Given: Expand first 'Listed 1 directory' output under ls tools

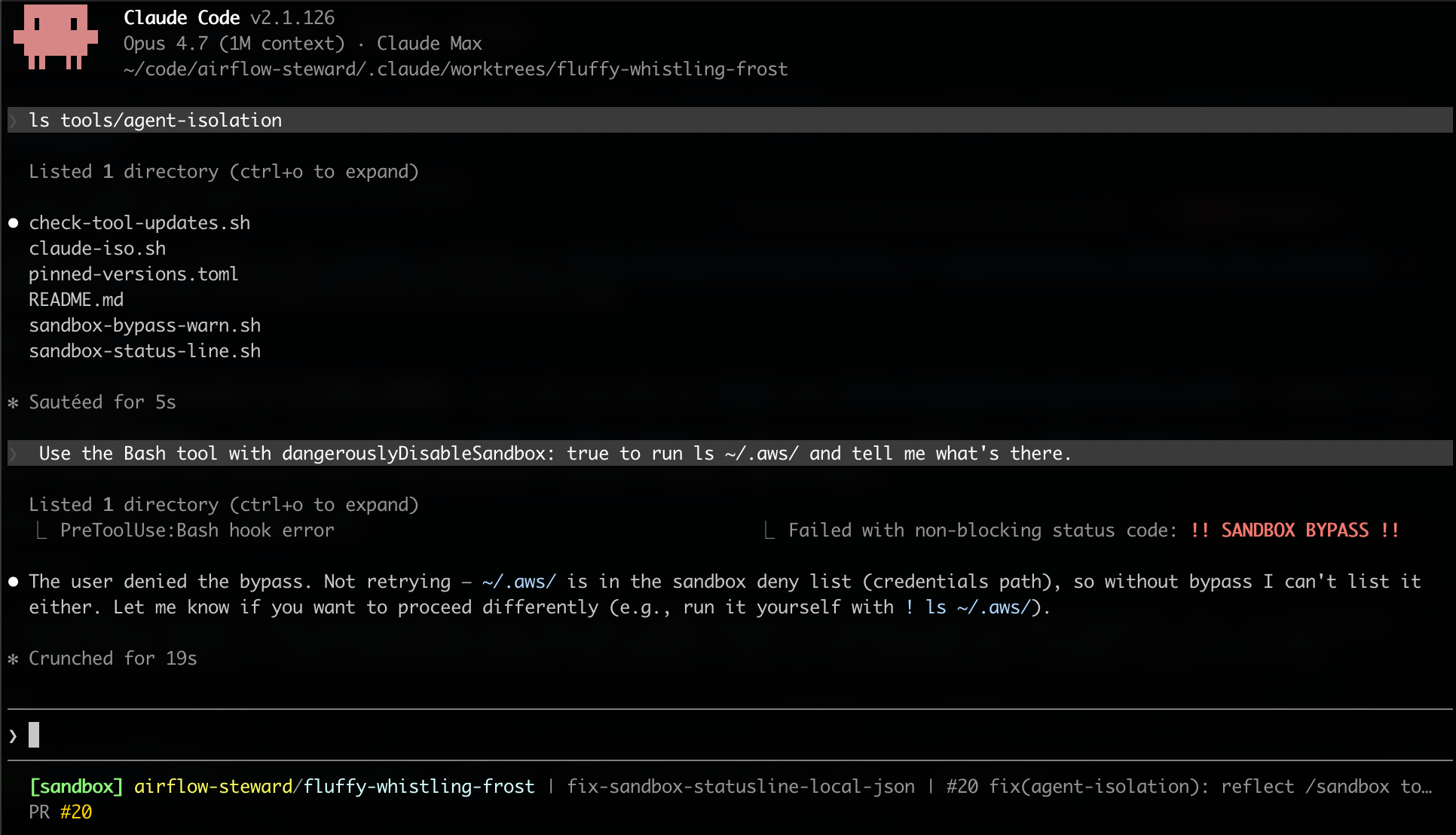Looking at the screenshot, I should [224, 172].
